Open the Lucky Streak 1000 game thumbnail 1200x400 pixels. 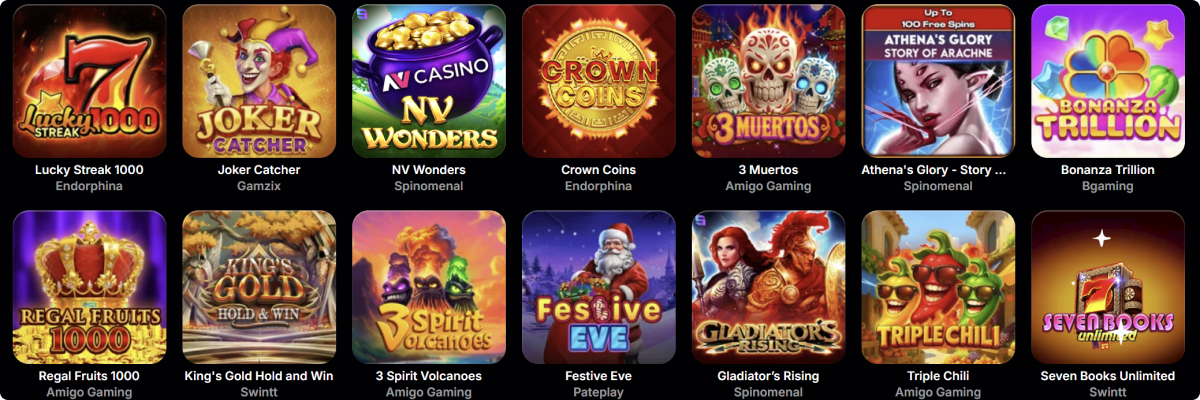(89, 81)
